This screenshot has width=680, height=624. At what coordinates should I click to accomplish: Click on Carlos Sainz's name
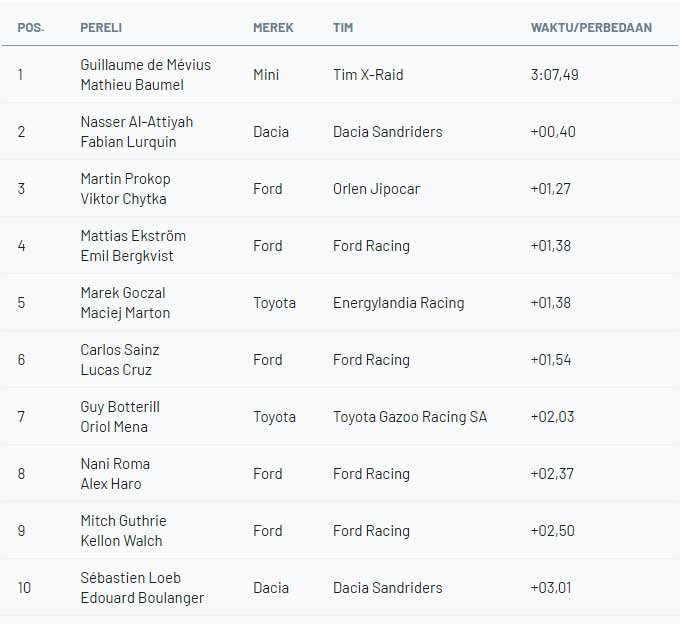[x=120, y=350]
